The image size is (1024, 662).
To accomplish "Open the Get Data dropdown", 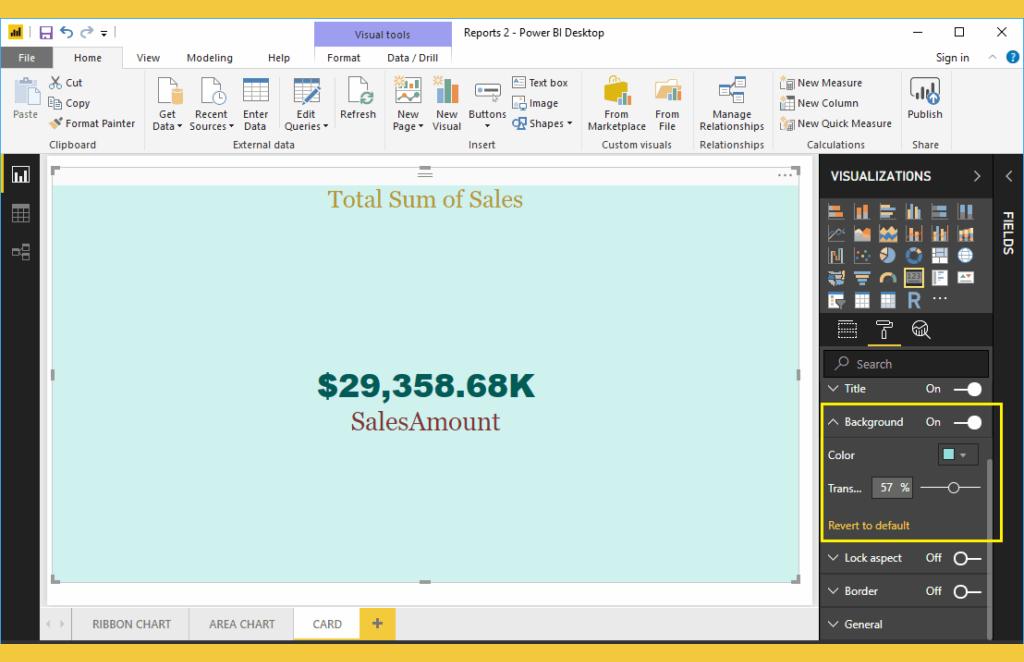I will (168, 104).
